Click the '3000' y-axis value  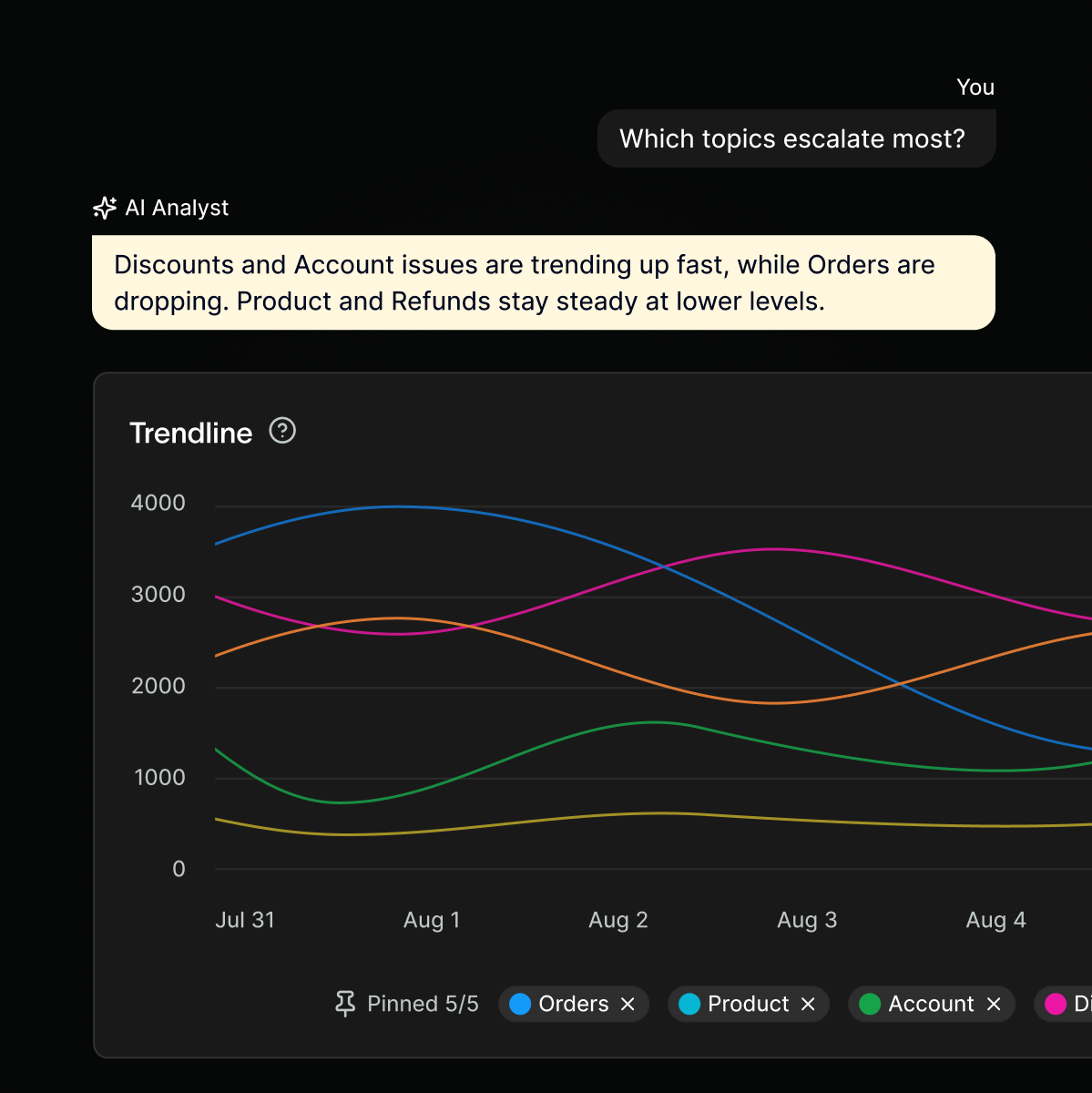point(158,595)
